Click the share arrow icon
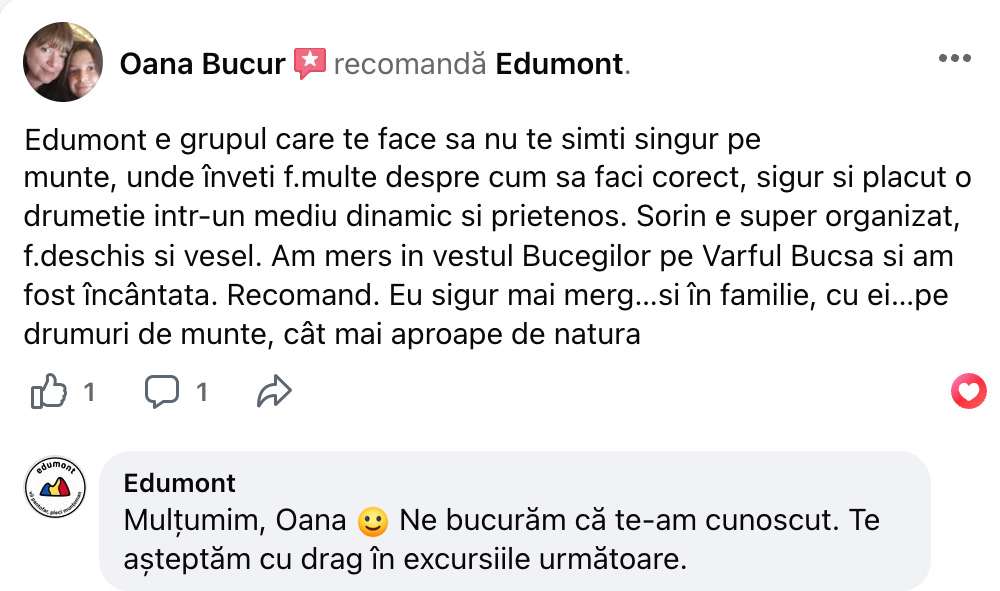Image resolution: width=1000 pixels, height=591 pixels. (273, 393)
